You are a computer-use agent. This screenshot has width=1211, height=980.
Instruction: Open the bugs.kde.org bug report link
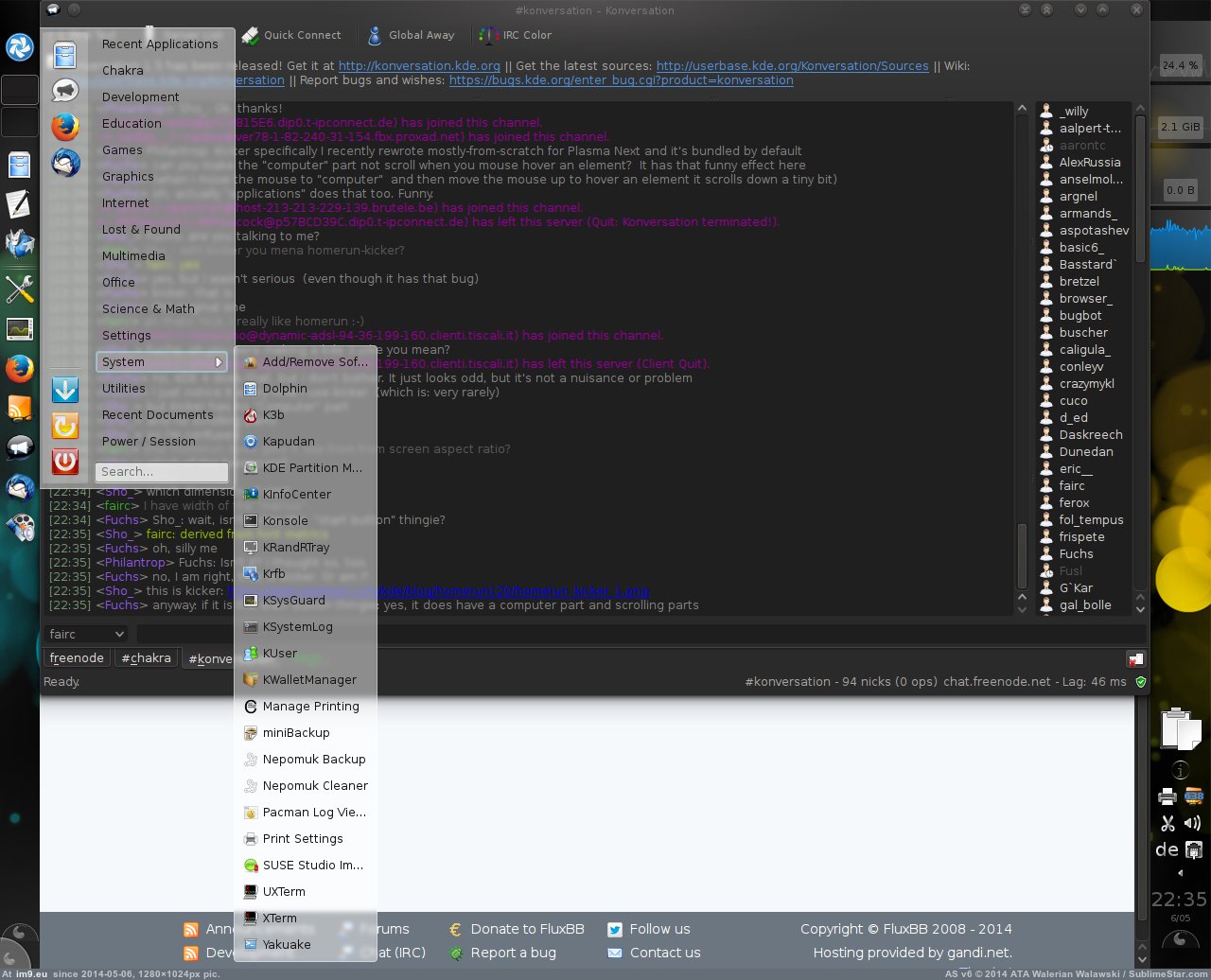point(622,80)
